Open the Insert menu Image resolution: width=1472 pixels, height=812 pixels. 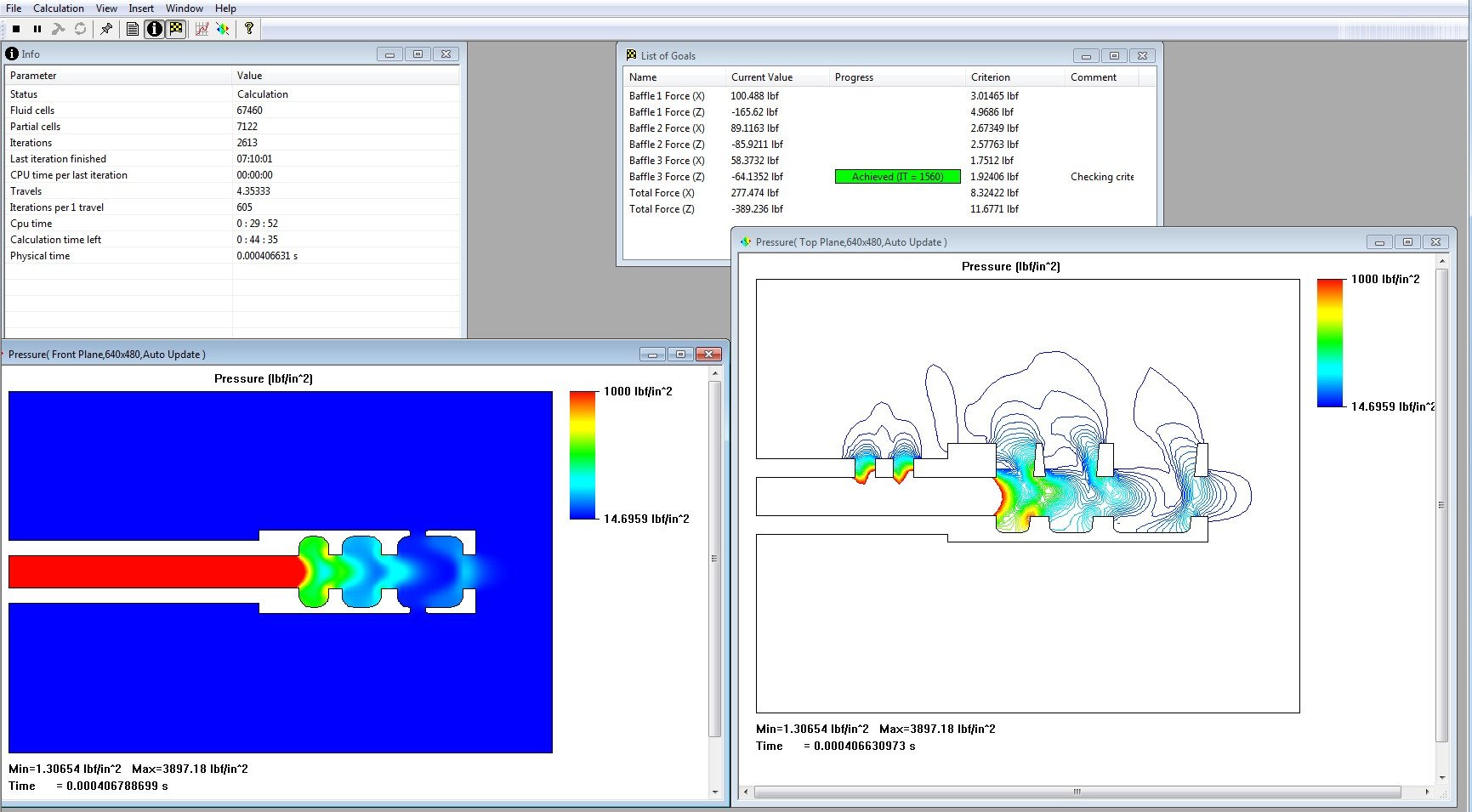[x=140, y=8]
